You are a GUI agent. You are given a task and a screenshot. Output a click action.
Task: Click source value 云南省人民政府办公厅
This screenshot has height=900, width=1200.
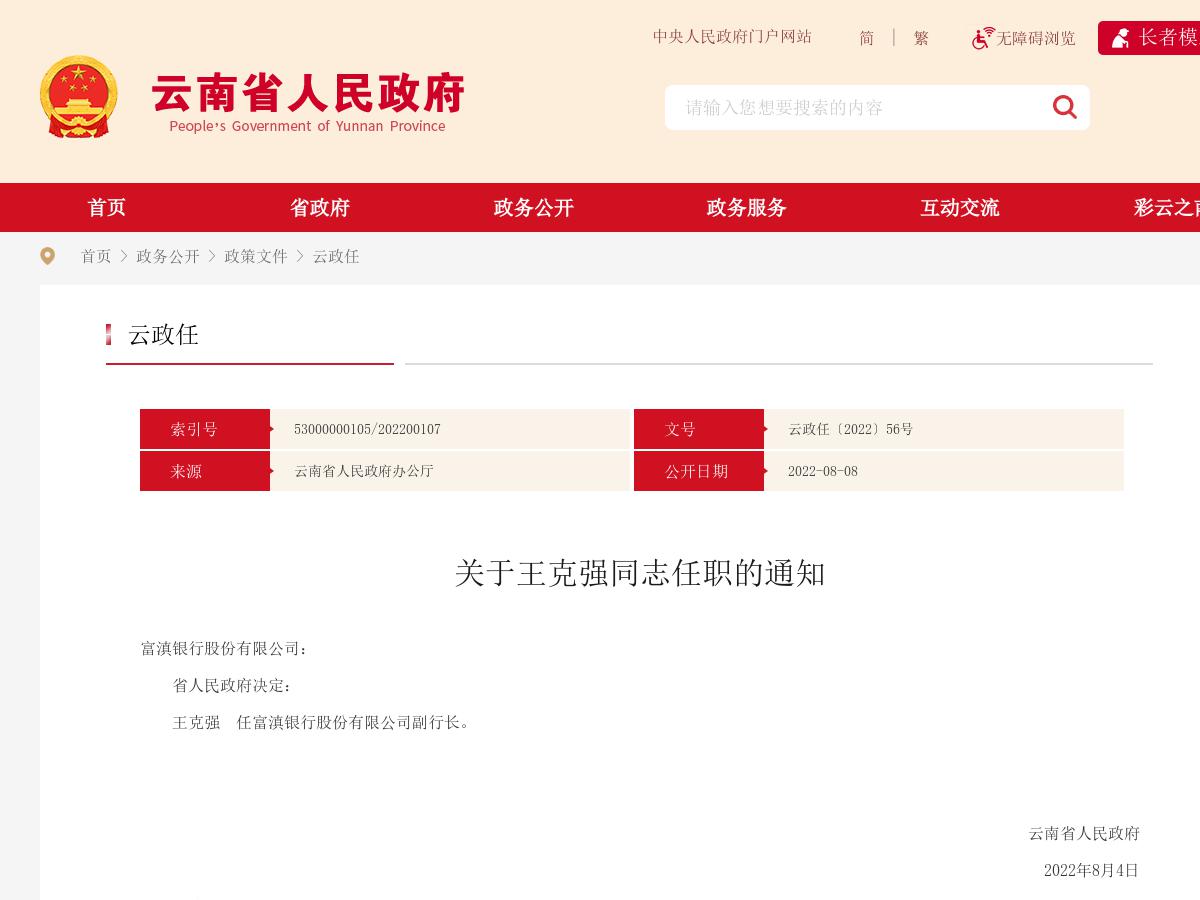point(364,471)
